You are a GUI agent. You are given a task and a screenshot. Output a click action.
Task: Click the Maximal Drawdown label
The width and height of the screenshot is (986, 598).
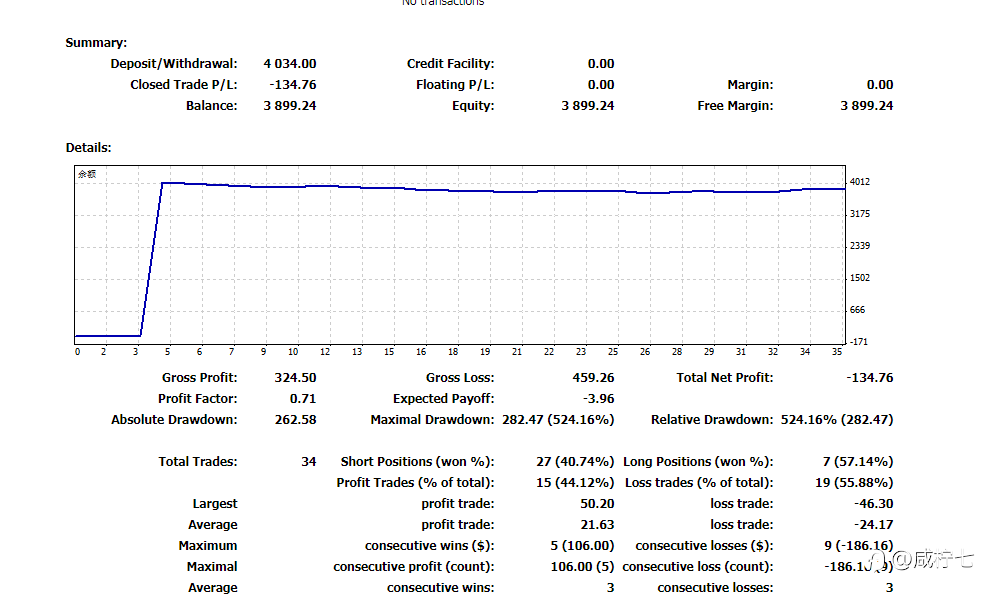[432, 419]
